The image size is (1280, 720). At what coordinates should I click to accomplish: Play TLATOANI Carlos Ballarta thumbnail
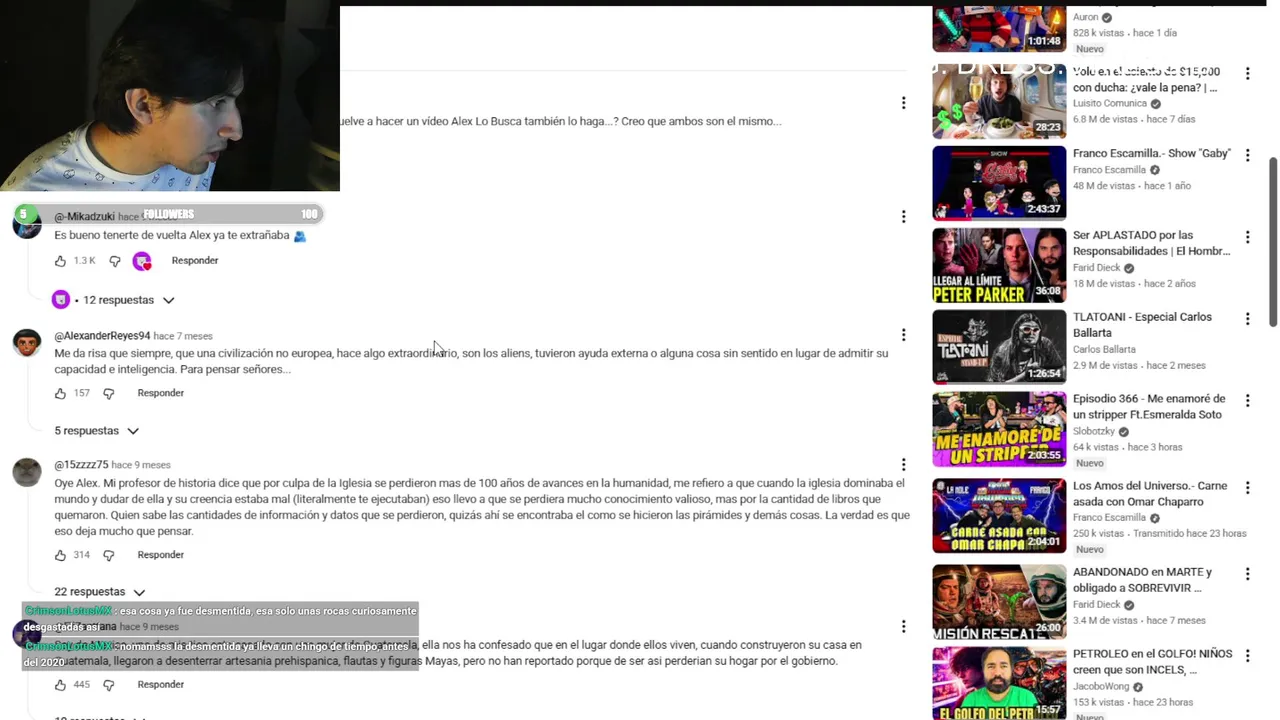(x=999, y=347)
